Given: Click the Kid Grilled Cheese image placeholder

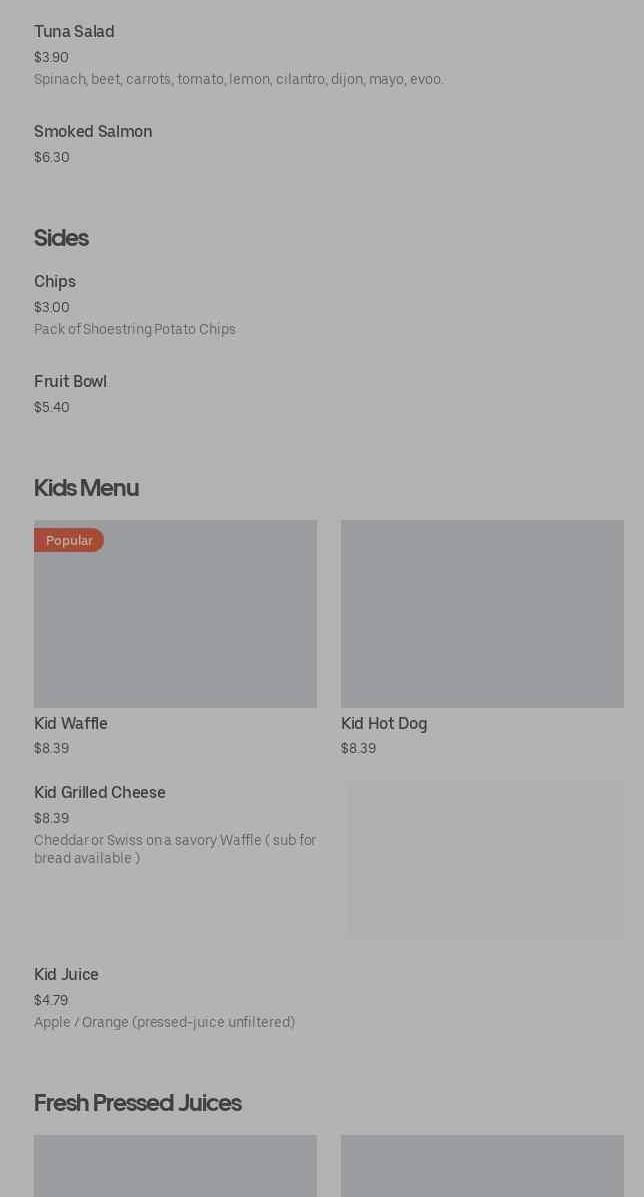Looking at the screenshot, I should coord(485,860).
